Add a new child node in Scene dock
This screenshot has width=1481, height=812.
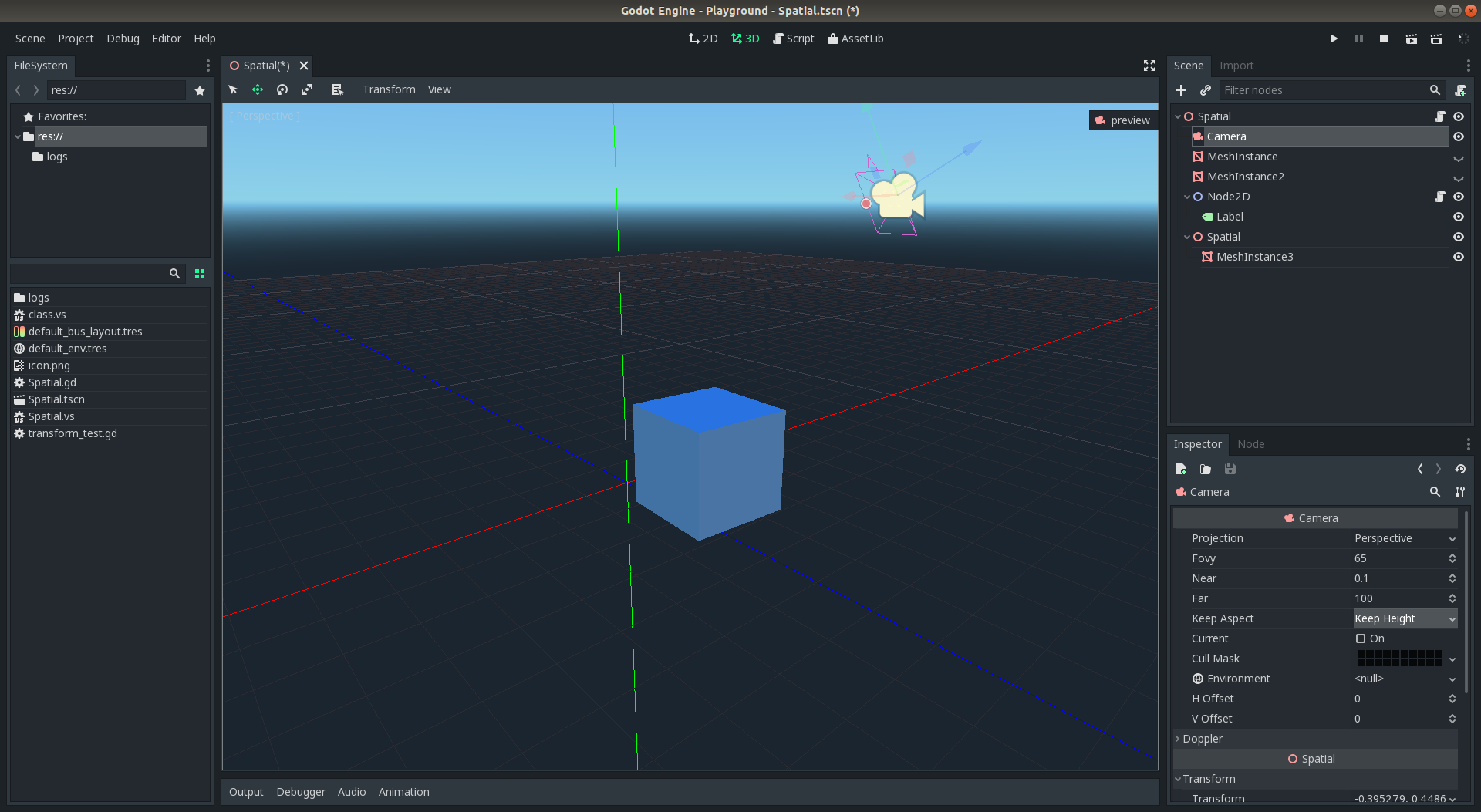click(1180, 90)
